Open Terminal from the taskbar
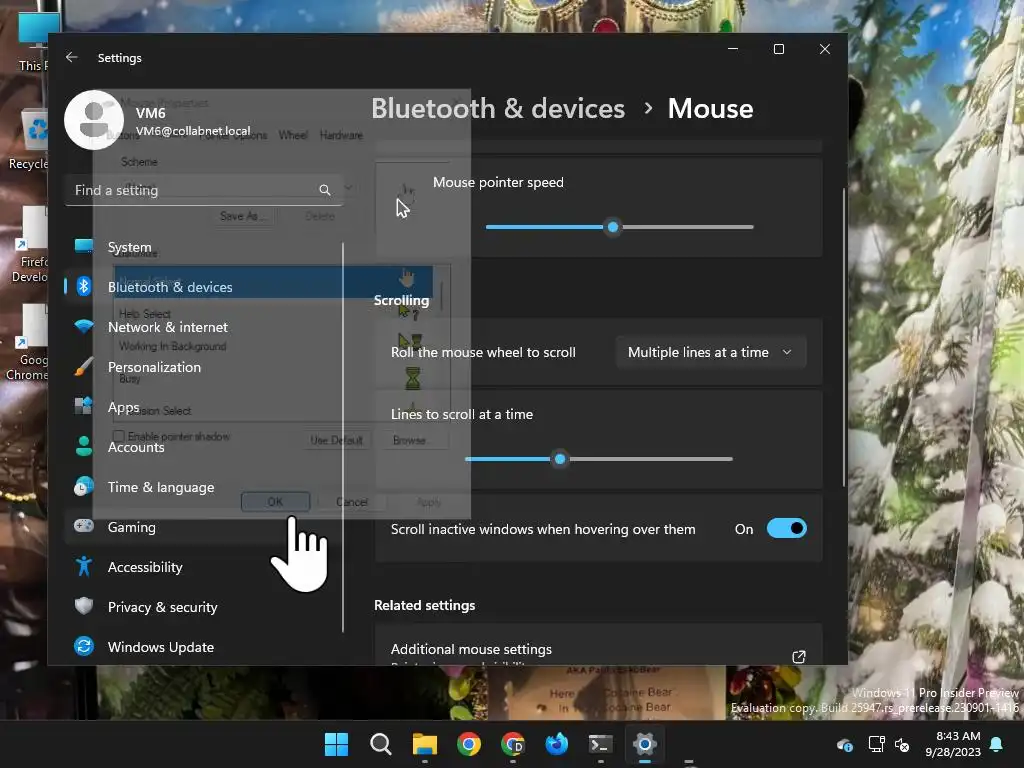 (x=600, y=744)
